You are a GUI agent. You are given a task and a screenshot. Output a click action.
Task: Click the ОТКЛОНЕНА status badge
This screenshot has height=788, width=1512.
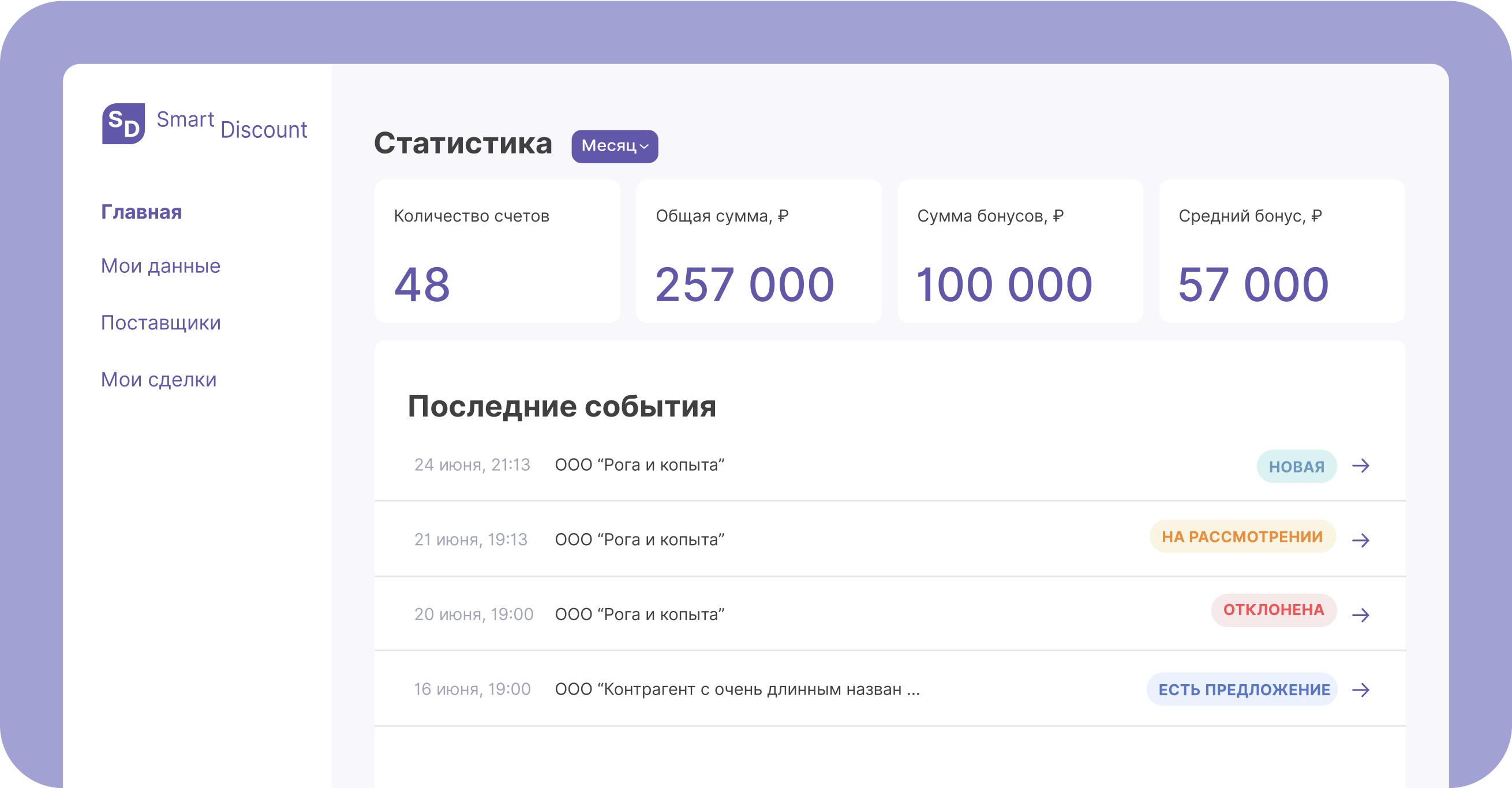1273,610
